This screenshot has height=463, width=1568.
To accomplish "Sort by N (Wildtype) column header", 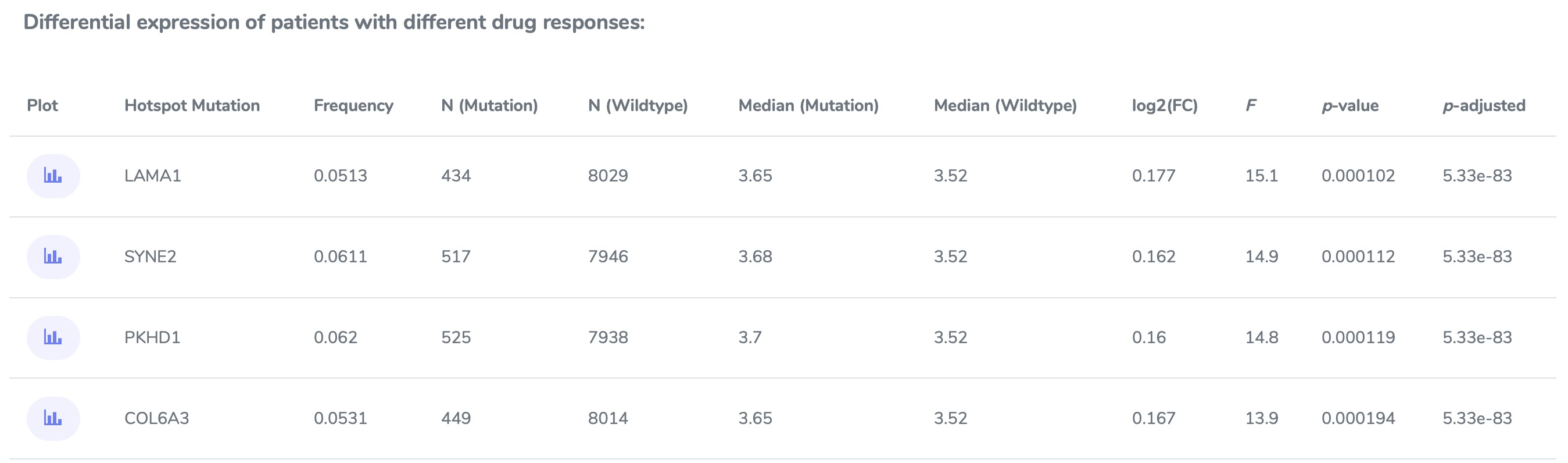I will point(638,105).
